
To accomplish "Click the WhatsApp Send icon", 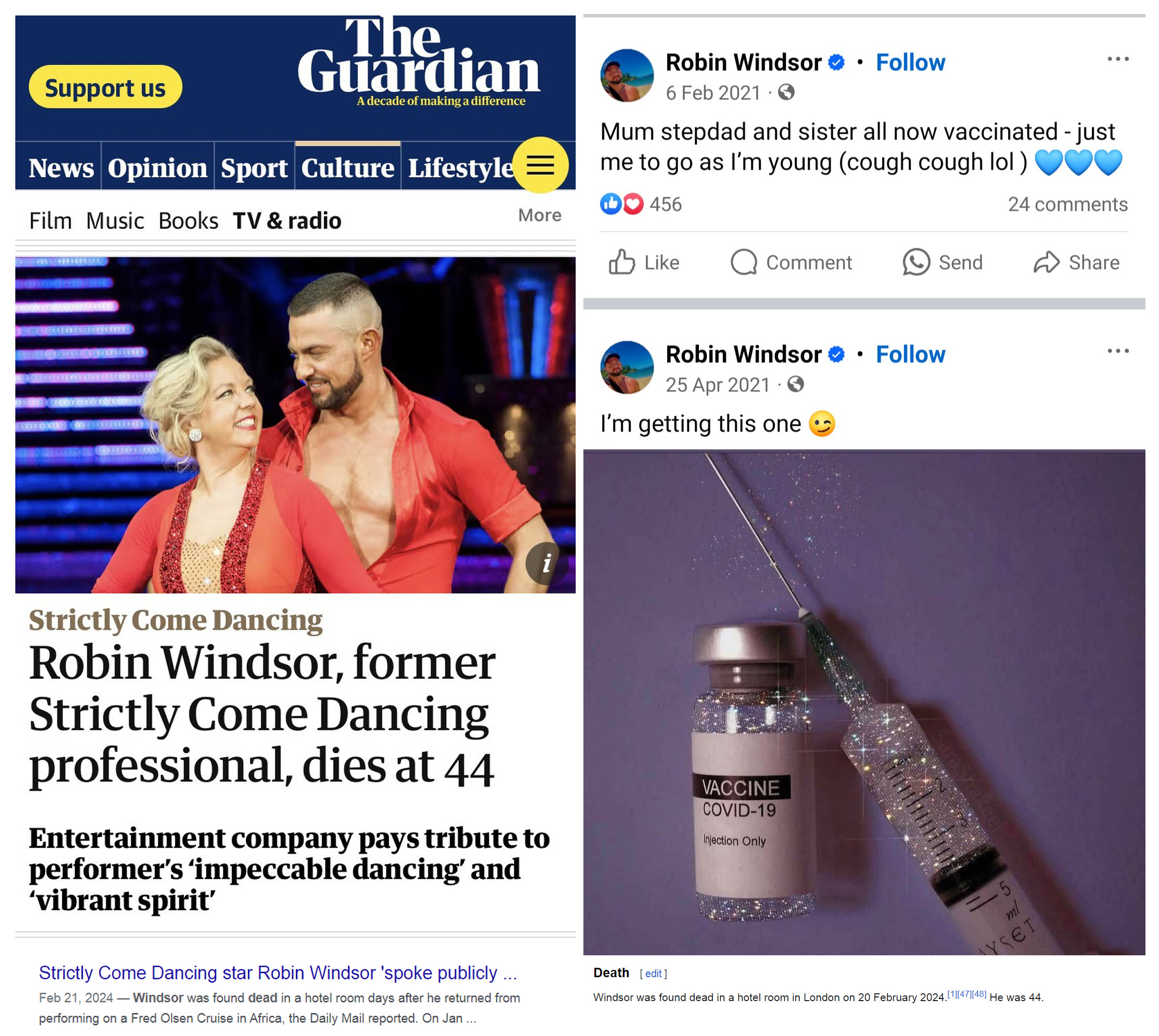I will click(915, 262).
